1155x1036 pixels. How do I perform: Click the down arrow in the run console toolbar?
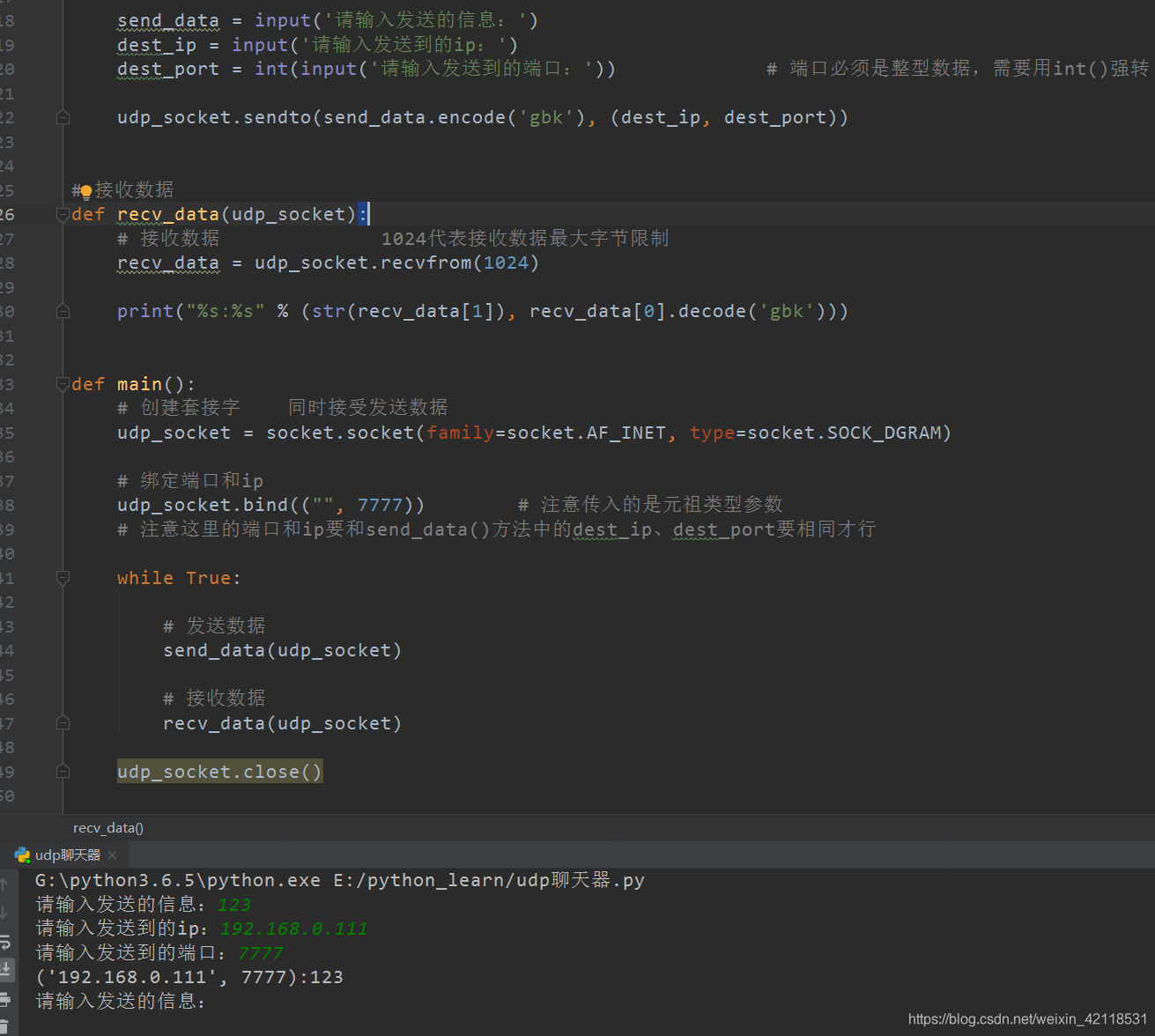(x=4, y=913)
